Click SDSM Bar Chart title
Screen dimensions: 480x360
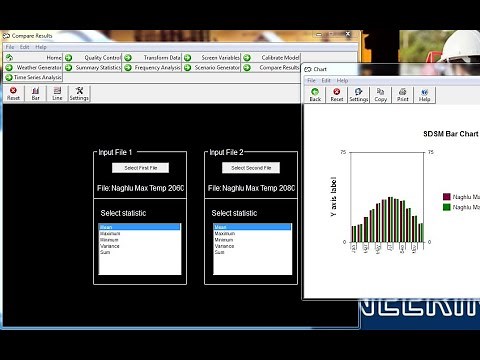pyautogui.click(x=451, y=134)
